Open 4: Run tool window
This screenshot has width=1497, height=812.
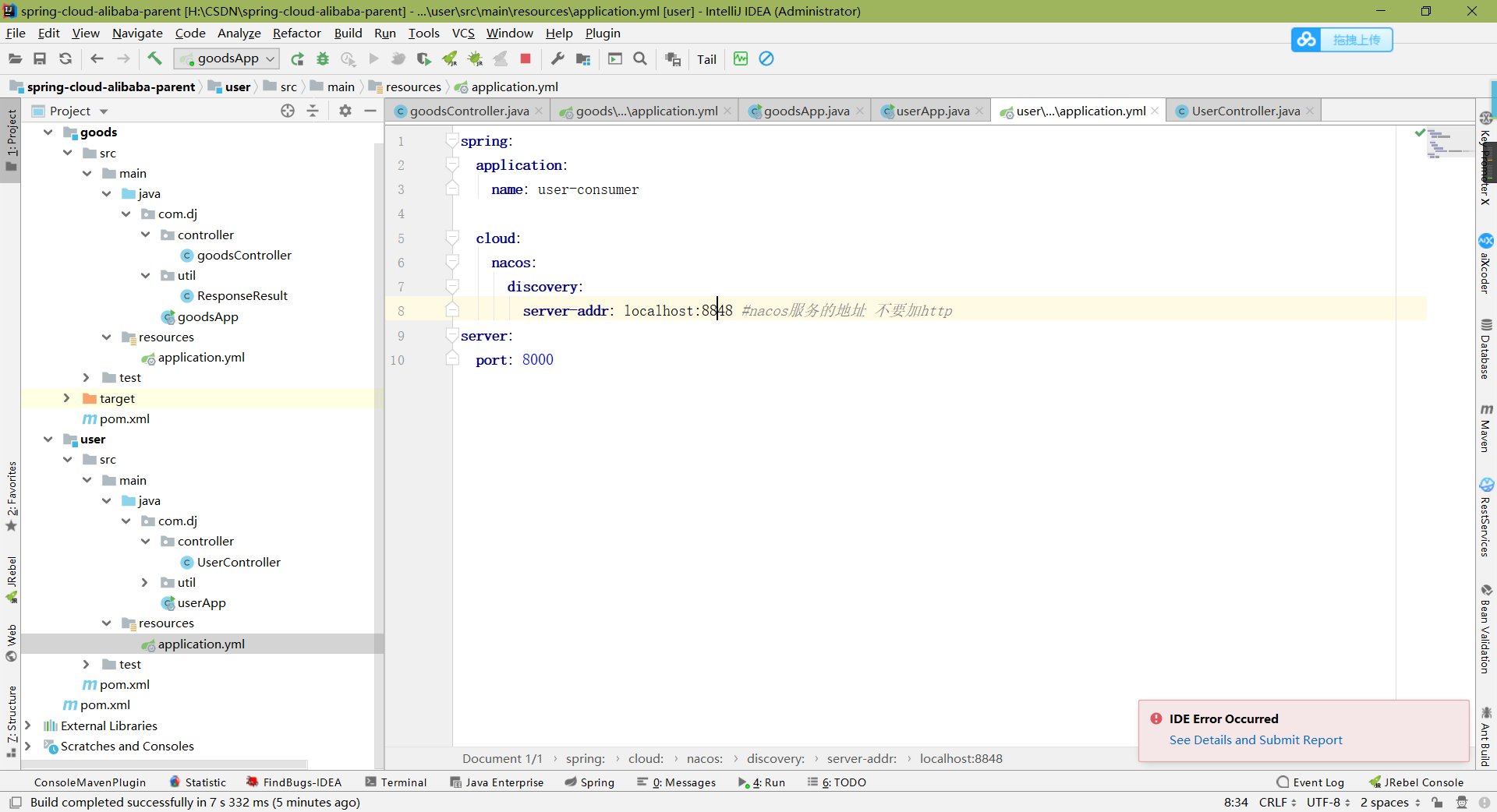tap(762, 782)
